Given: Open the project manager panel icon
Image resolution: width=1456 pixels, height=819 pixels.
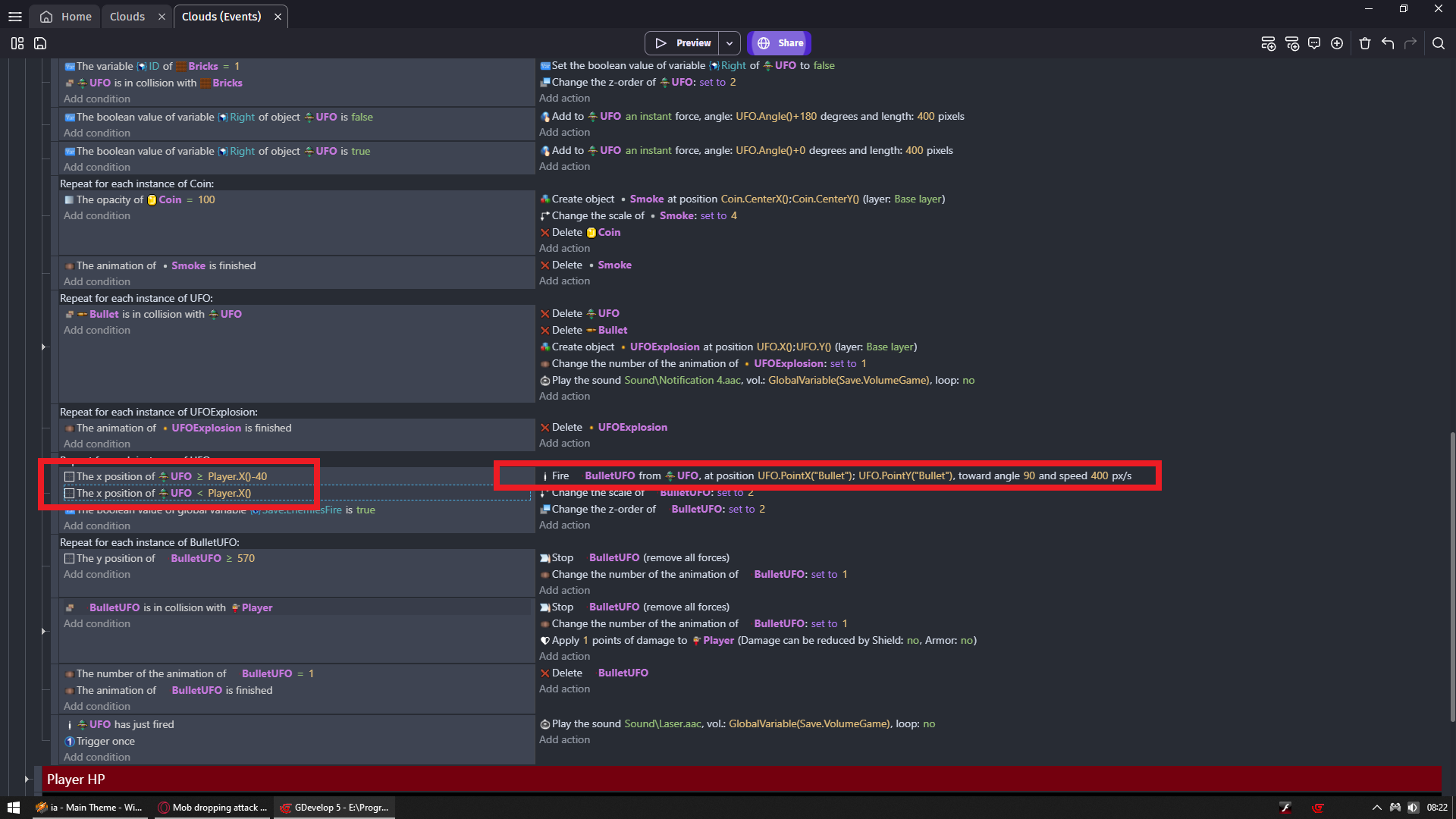Looking at the screenshot, I should [17, 43].
